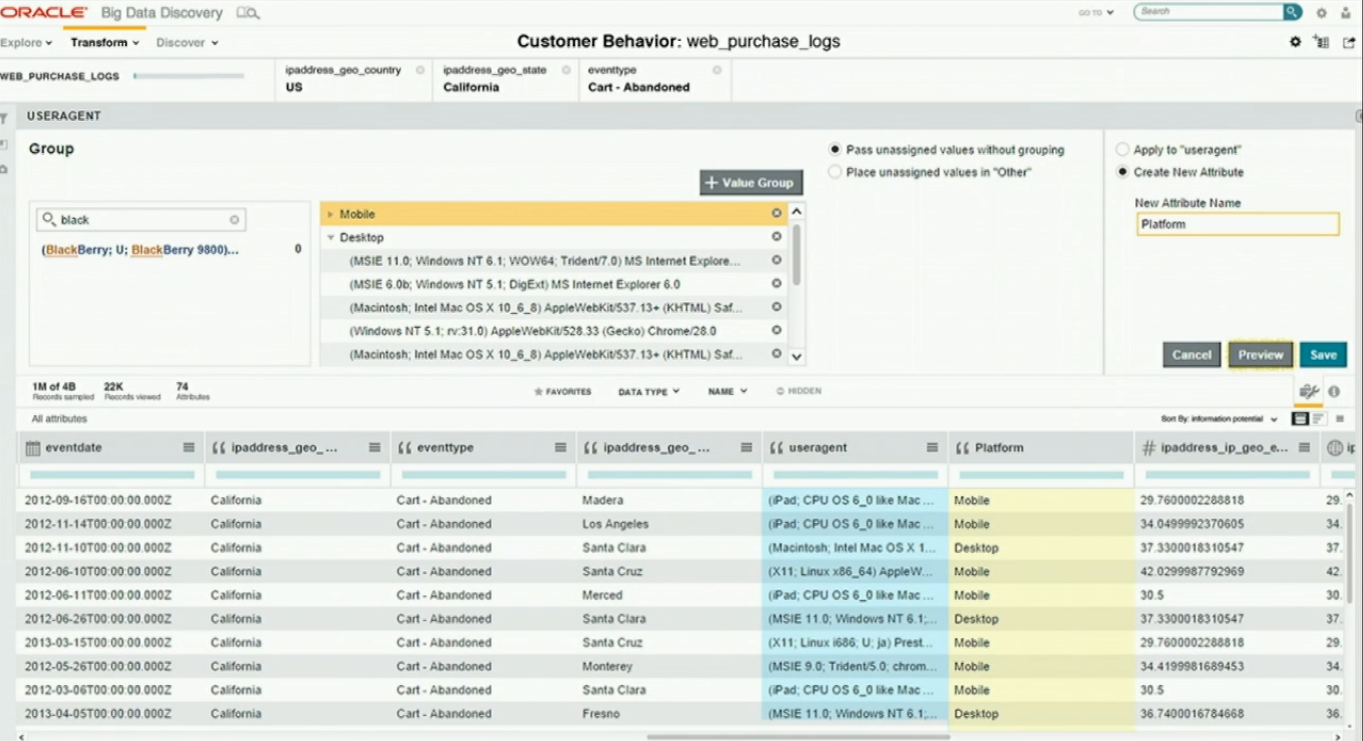Open the transform toolbox wrench icon

click(x=1308, y=392)
